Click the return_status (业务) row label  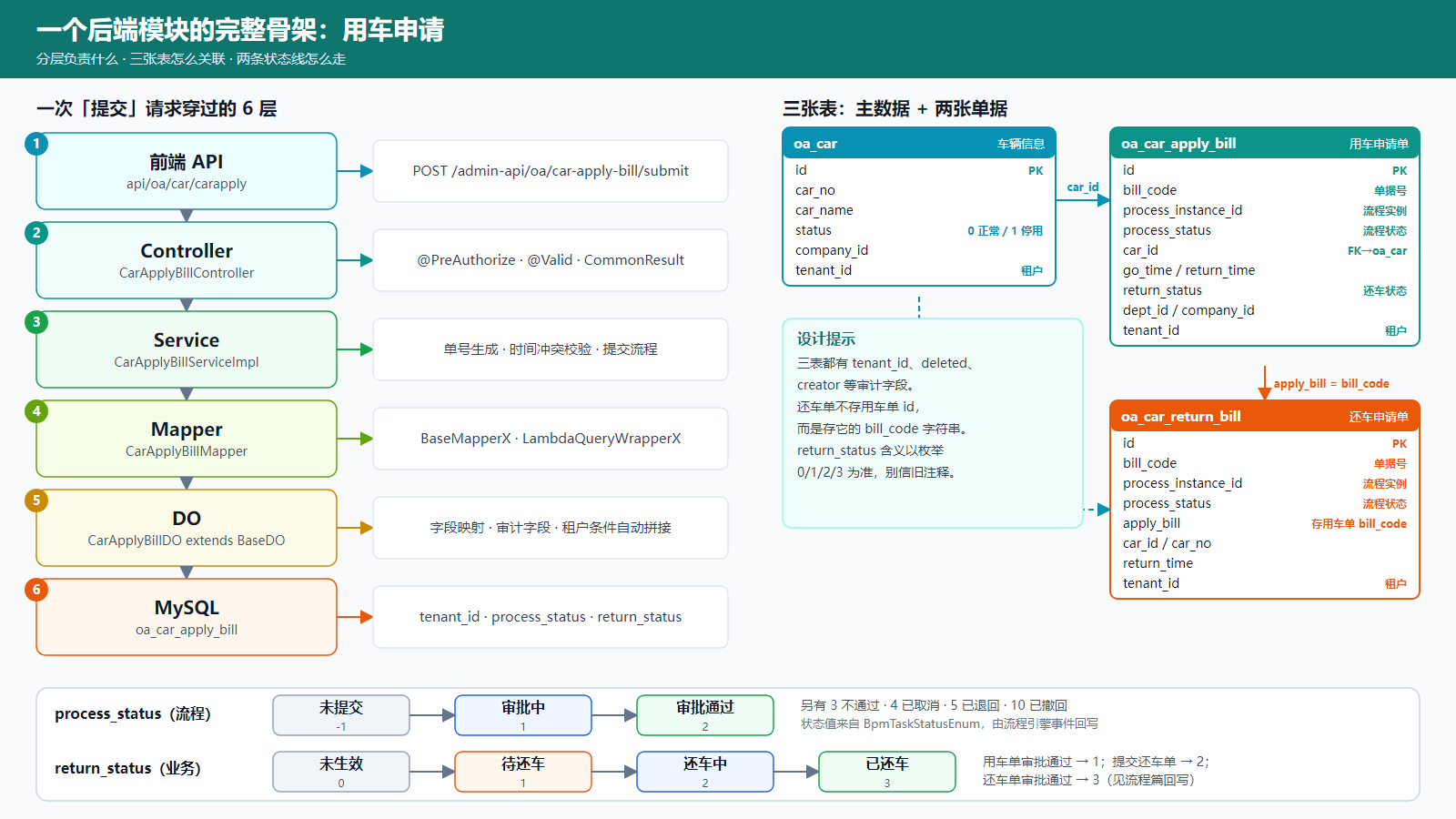coord(127,769)
